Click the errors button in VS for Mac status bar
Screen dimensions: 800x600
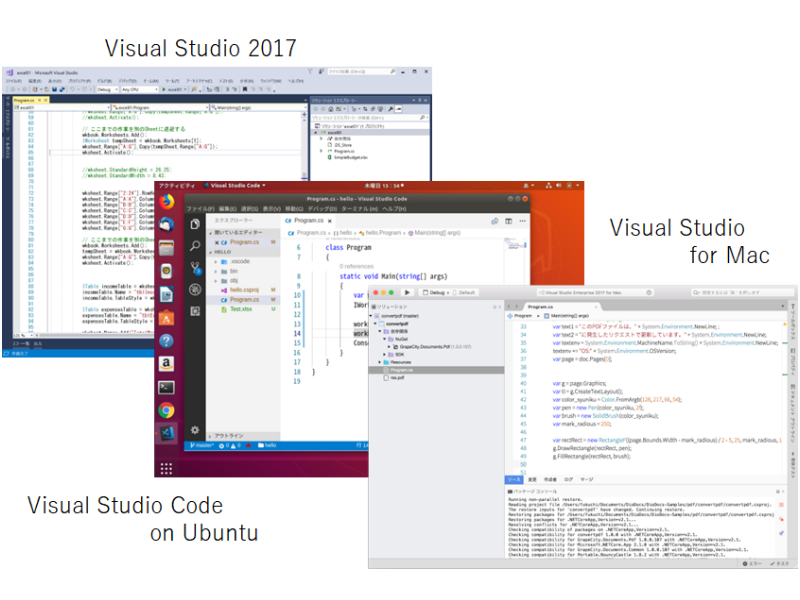click(752, 564)
